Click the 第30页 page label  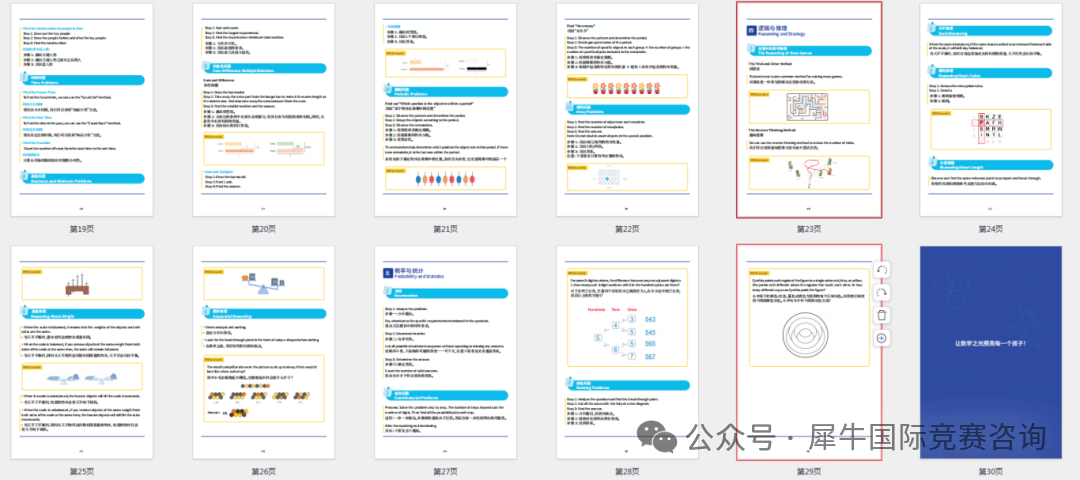[990, 471]
